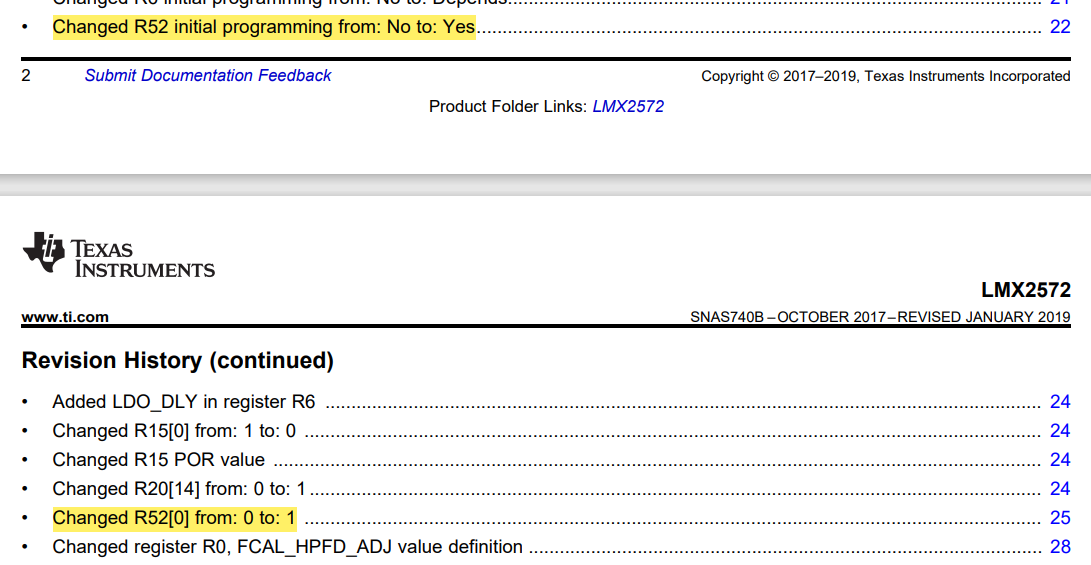Follow page 24 link beside Changed R15[0]
1091x565 pixels.
pyautogui.click(x=1060, y=431)
